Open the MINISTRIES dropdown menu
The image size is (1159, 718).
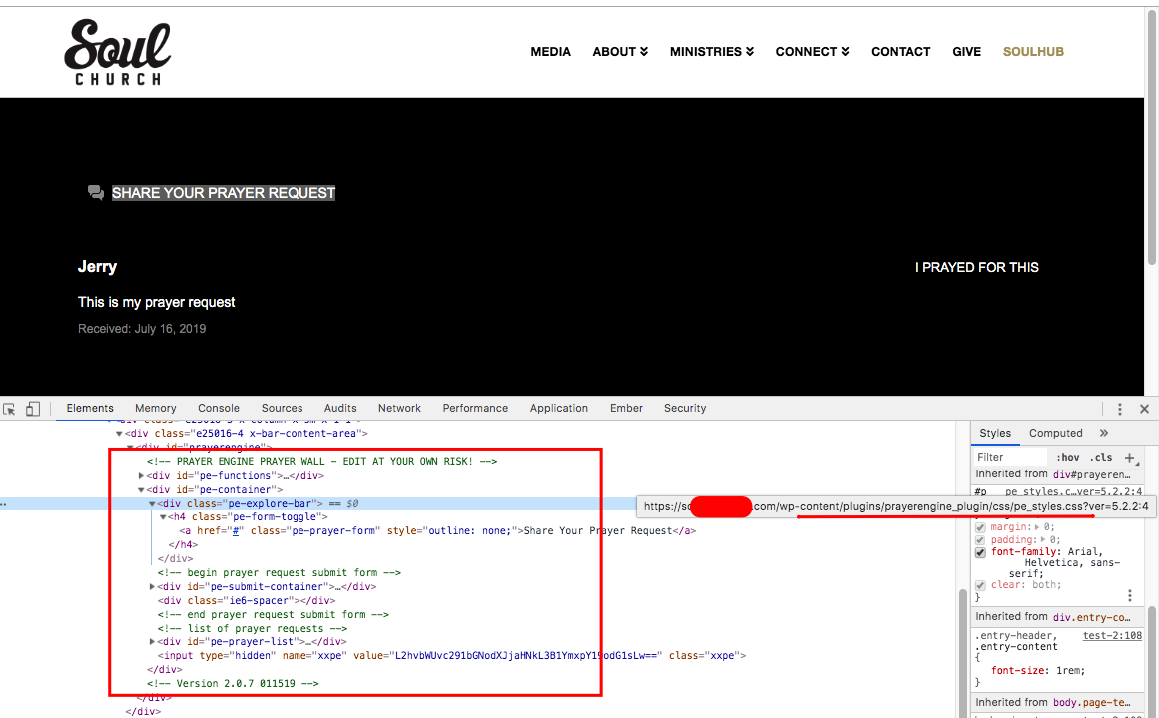712,52
